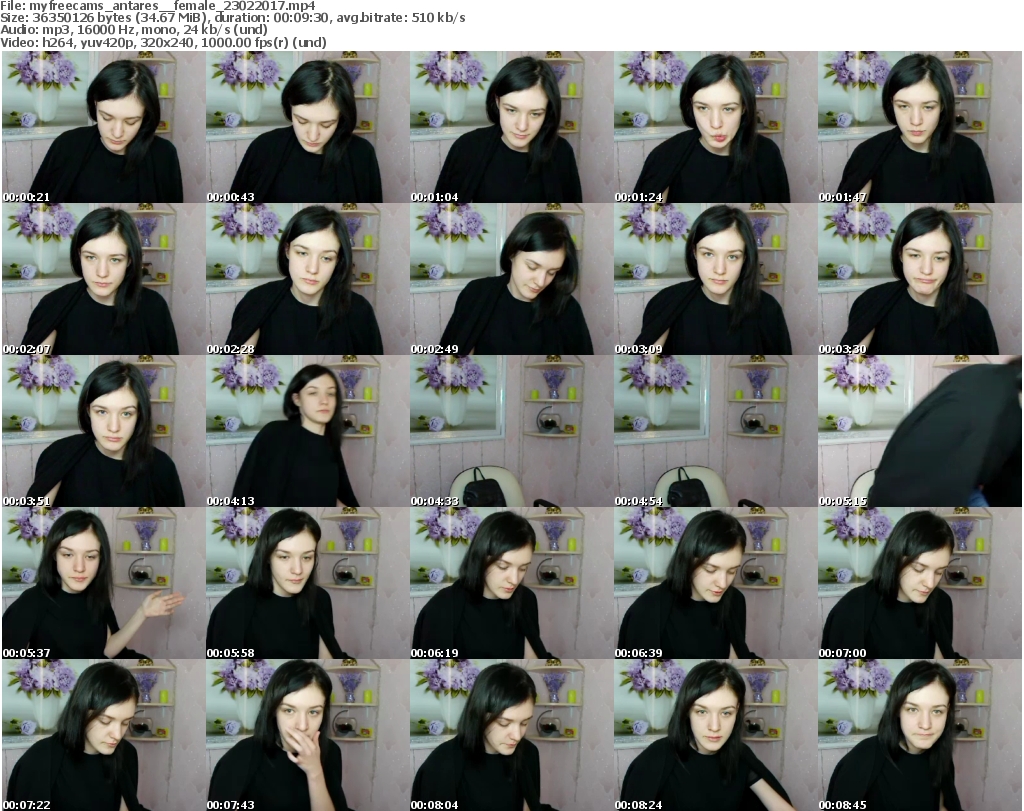
Task: Click the 00:05:37 thumbnail
Action: point(103,584)
